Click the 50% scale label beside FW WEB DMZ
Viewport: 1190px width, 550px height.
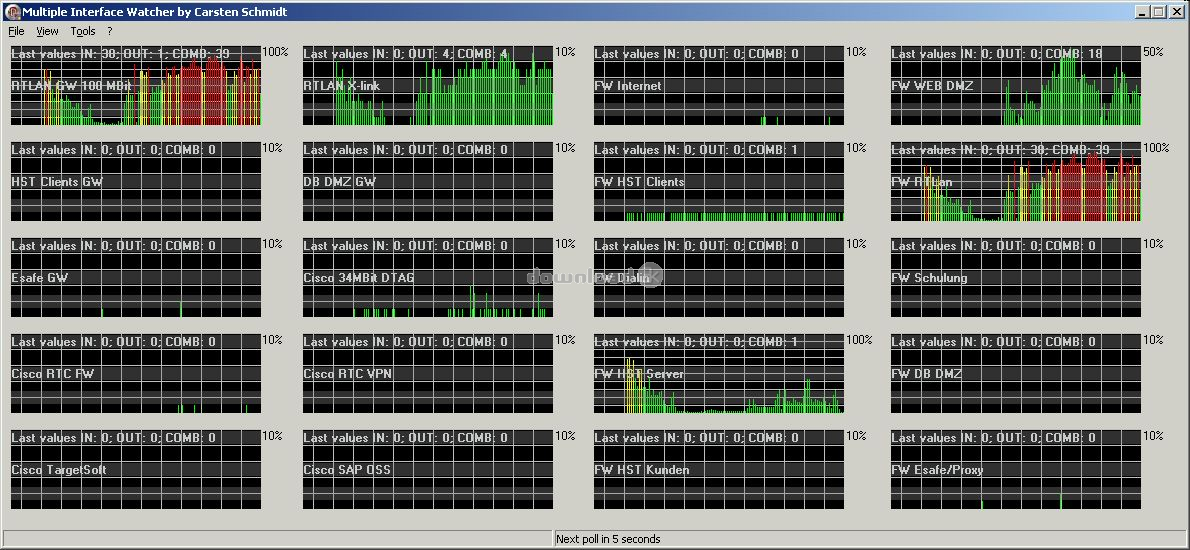(x=1153, y=52)
